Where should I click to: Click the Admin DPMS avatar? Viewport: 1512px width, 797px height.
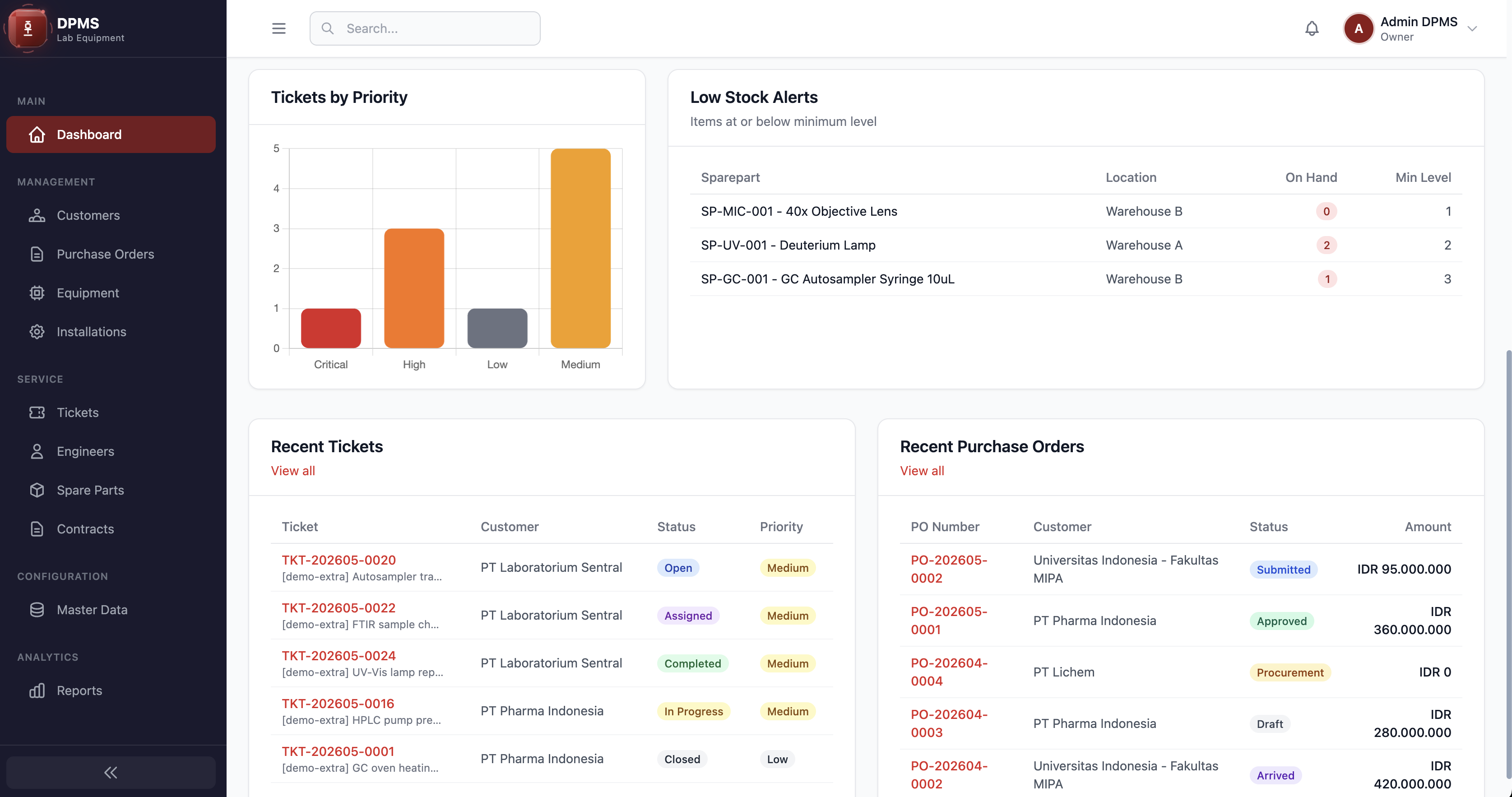click(1358, 28)
